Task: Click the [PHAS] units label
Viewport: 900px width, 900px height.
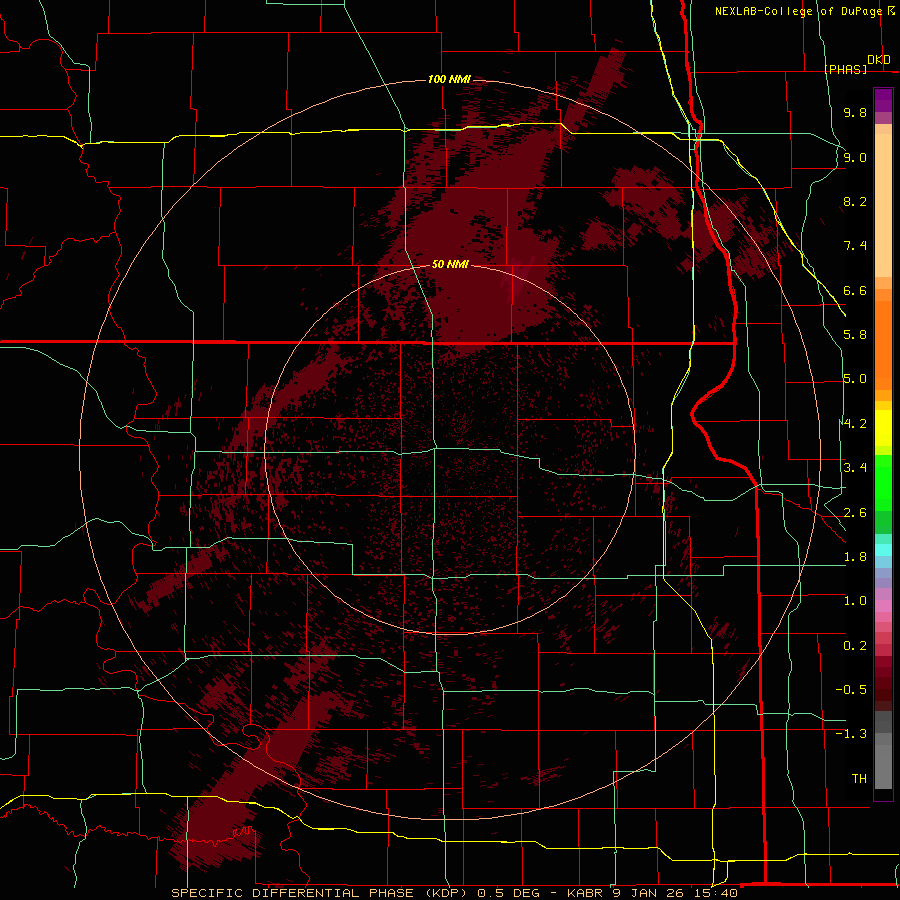Action: click(x=845, y=69)
